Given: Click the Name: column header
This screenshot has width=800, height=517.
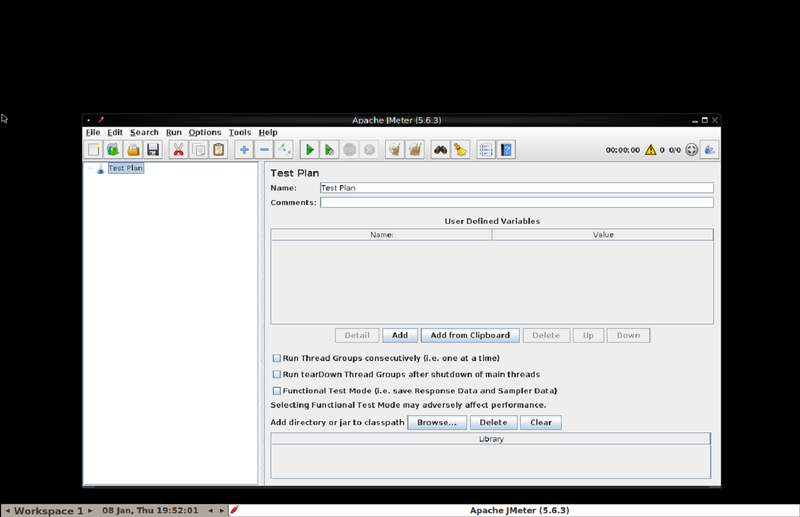Looking at the screenshot, I should tap(382, 235).
